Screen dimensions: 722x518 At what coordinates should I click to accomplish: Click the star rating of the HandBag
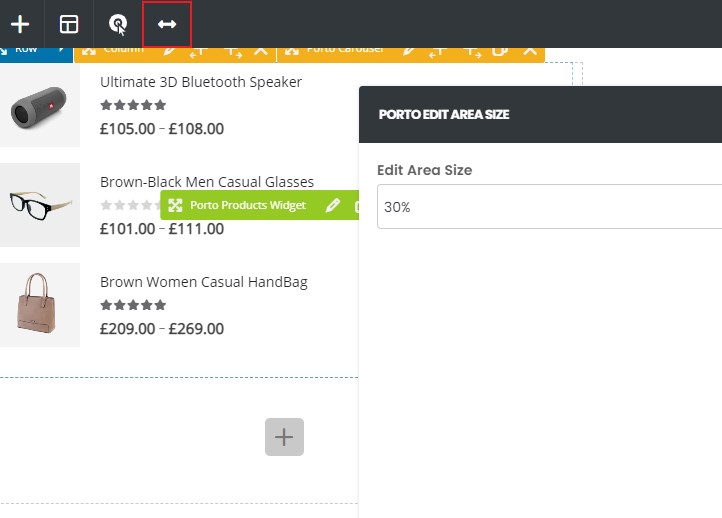133,305
